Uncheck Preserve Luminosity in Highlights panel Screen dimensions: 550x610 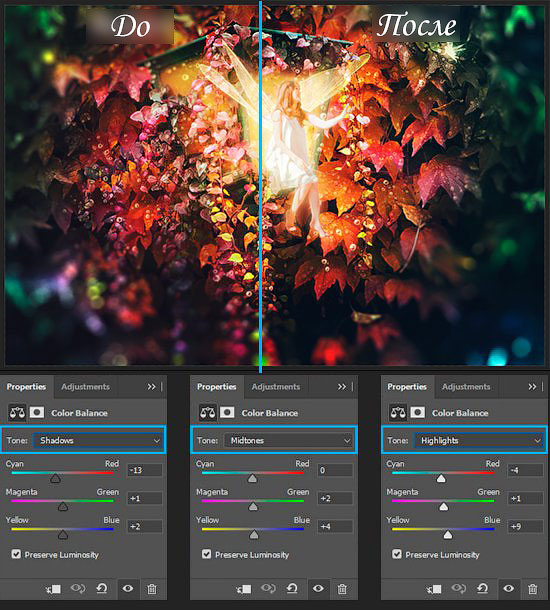coord(397,554)
